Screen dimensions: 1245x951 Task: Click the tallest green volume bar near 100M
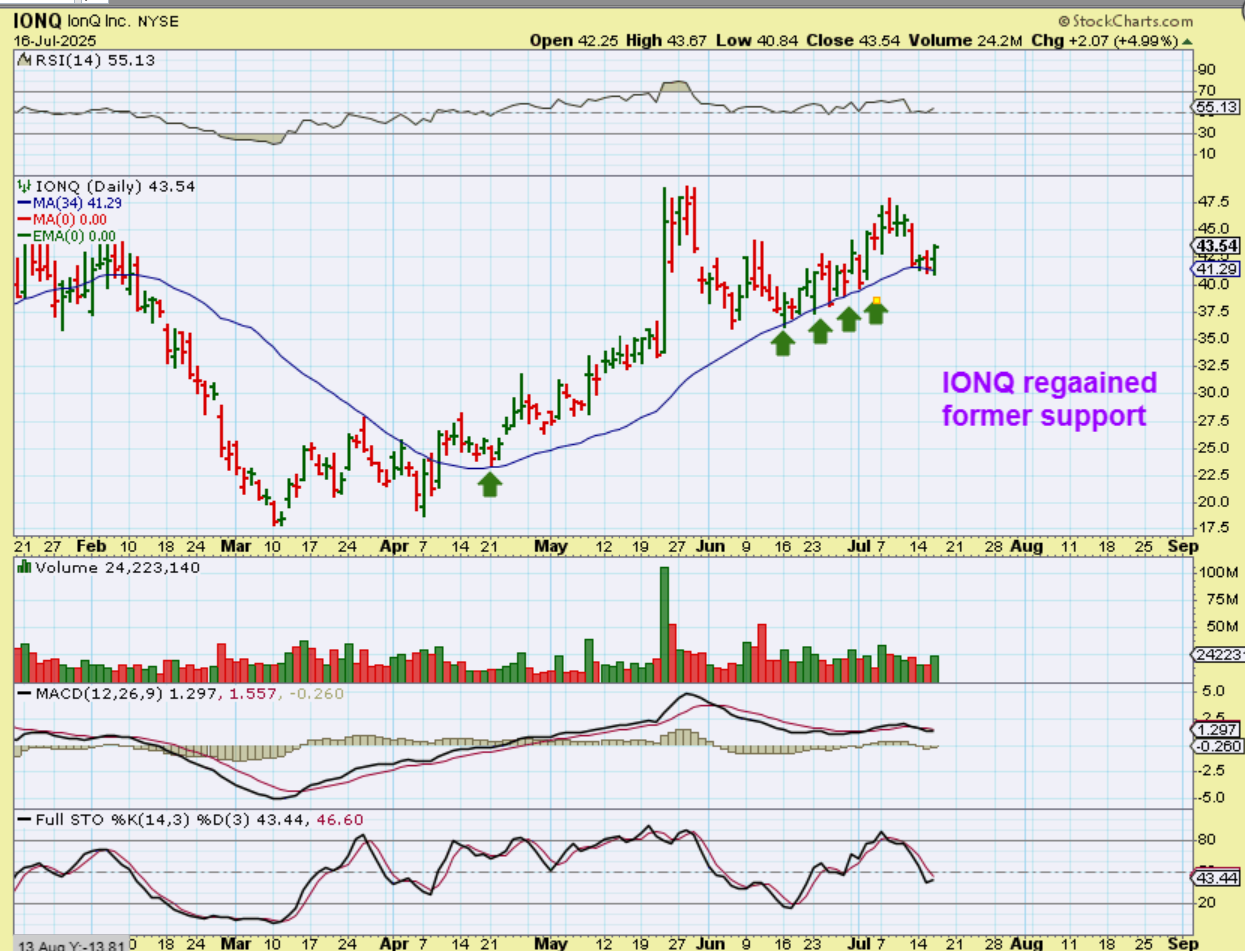[663, 624]
